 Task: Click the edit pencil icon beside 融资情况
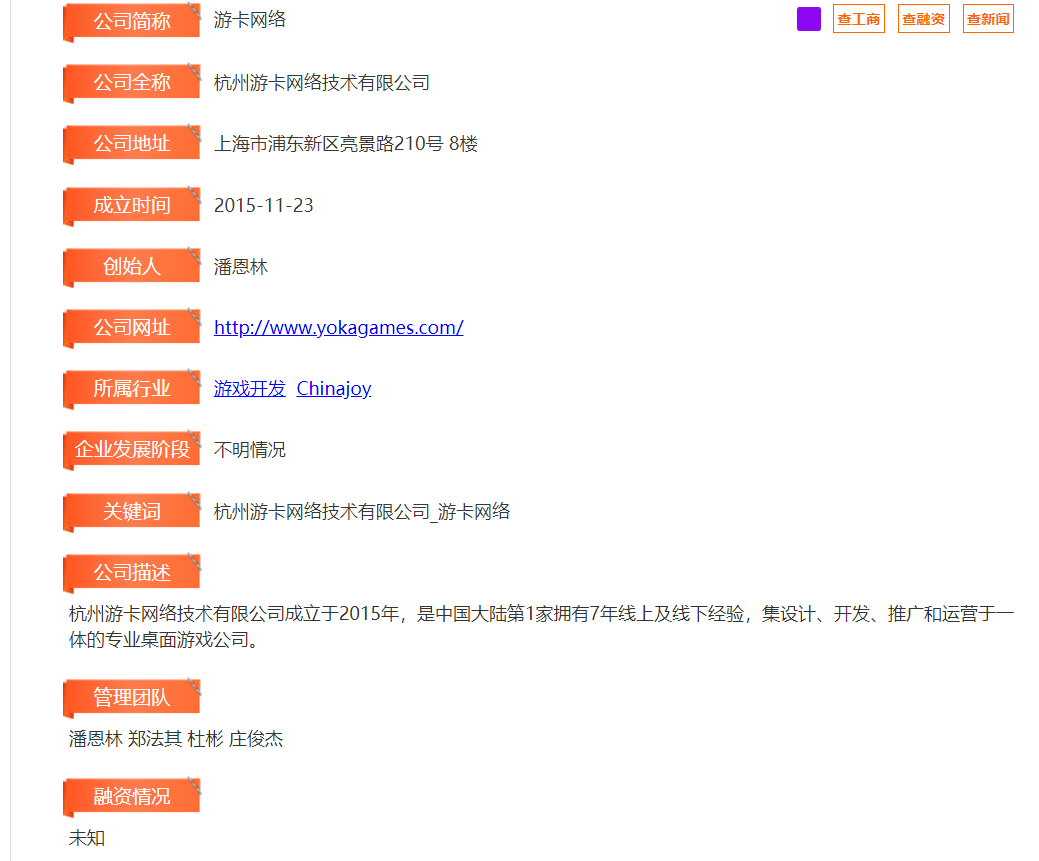(x=196, y=786)
